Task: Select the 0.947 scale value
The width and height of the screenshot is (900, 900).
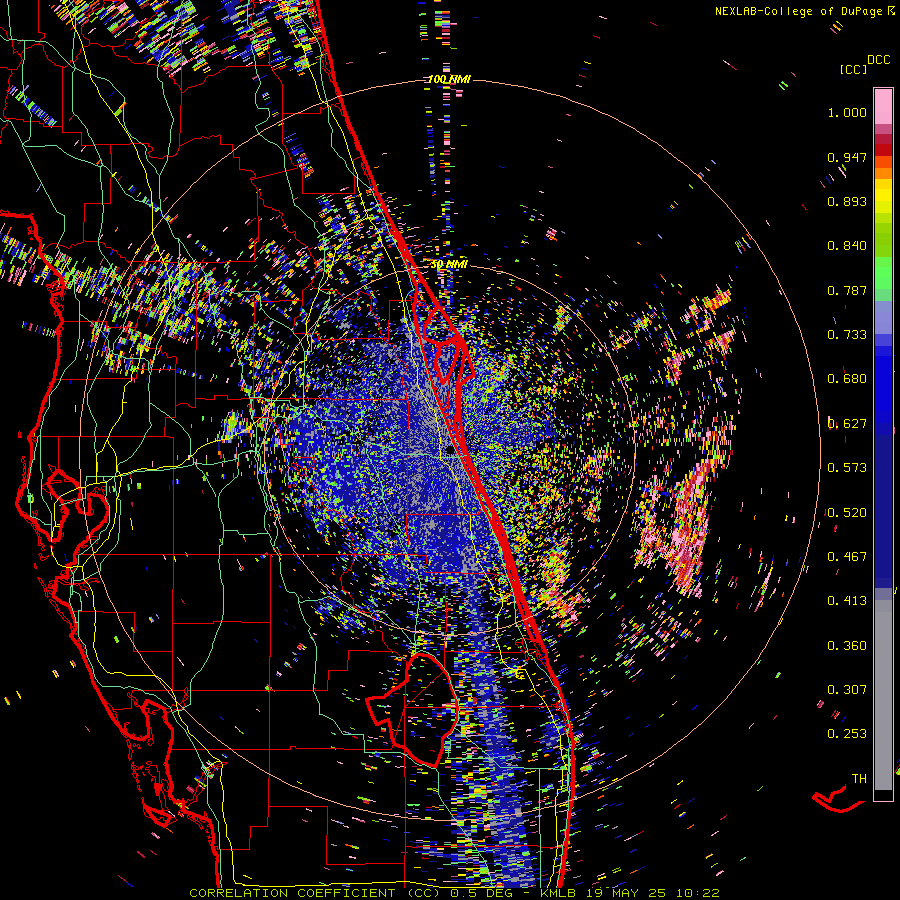Action: pyautogui.click(x=847, y=157)
